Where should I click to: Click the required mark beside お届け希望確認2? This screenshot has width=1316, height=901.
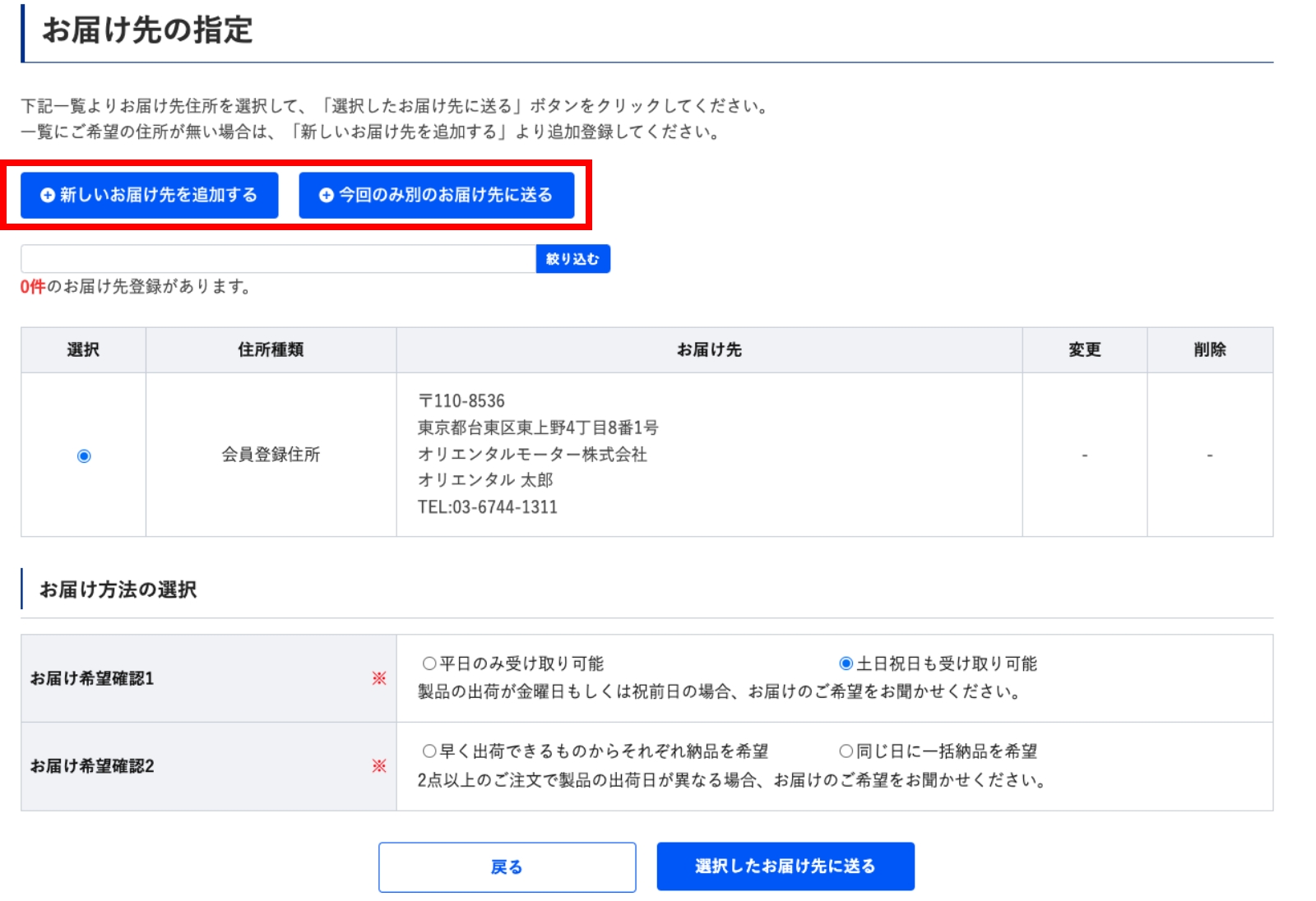tap(379, 766)
